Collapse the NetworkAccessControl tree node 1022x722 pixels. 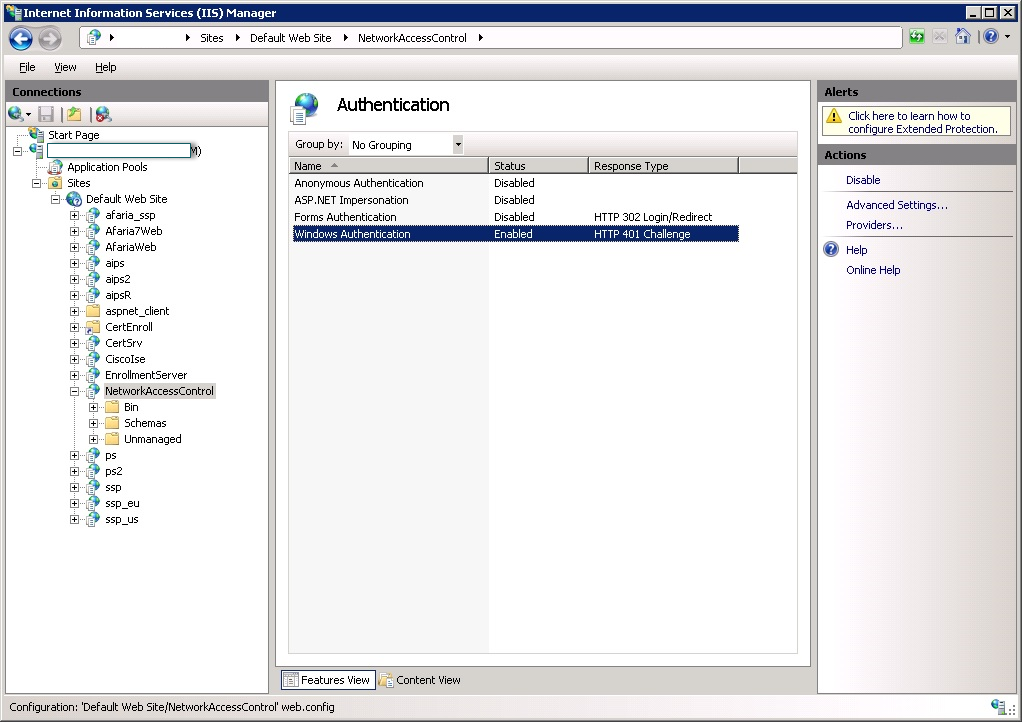(x=74, y=392)
